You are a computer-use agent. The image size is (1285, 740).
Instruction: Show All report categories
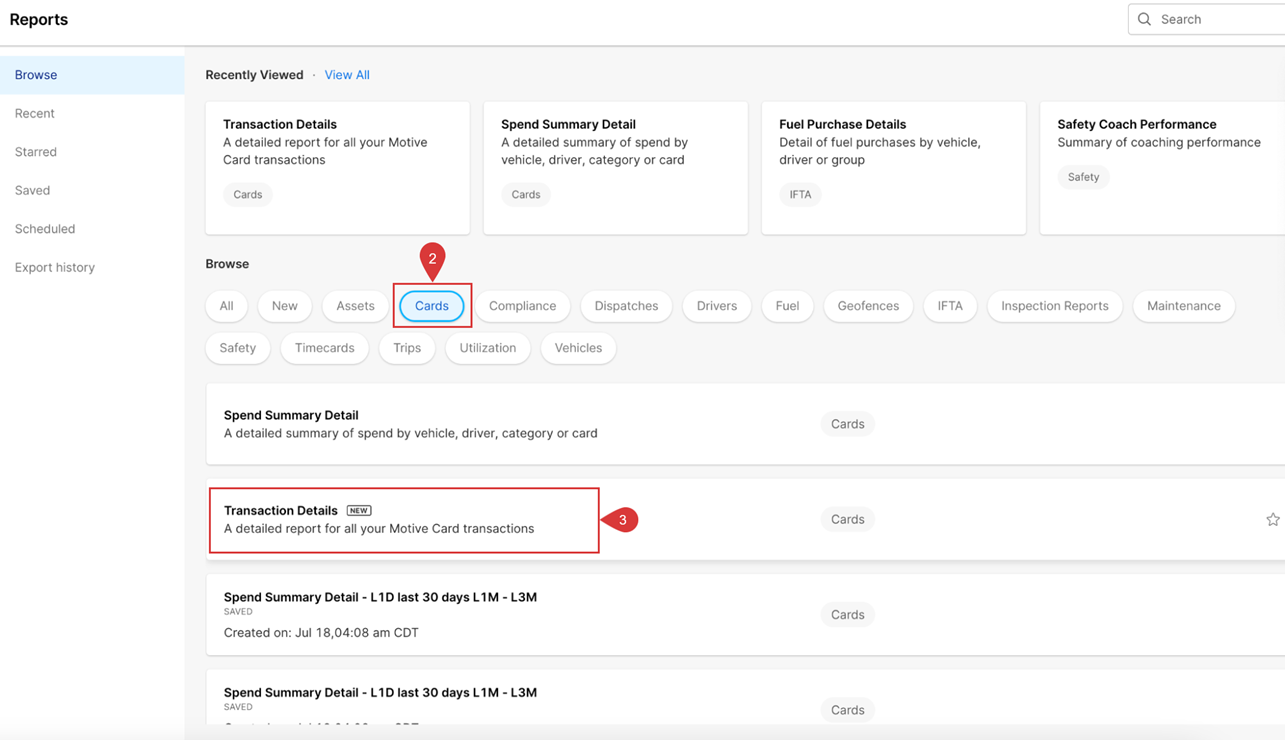point(227,306)
